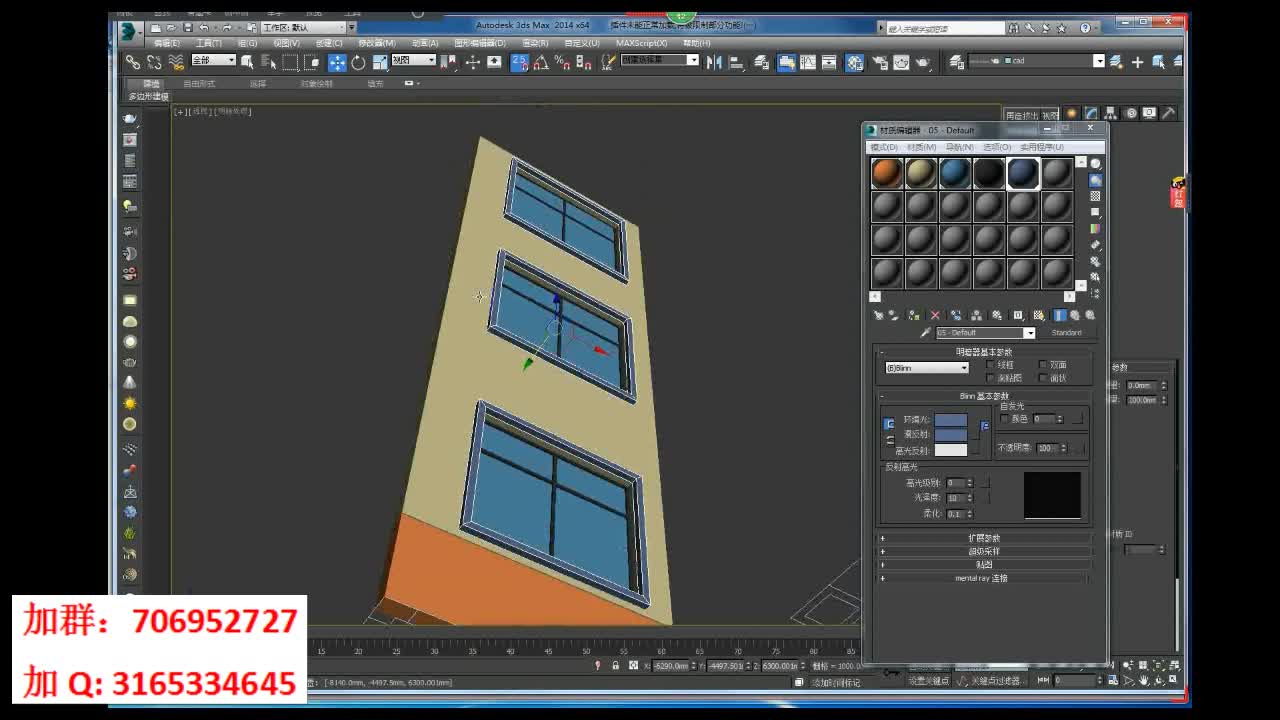Enable the 双面 (two-sided) checkbox
The image size is (1280, 720).
1041,365
